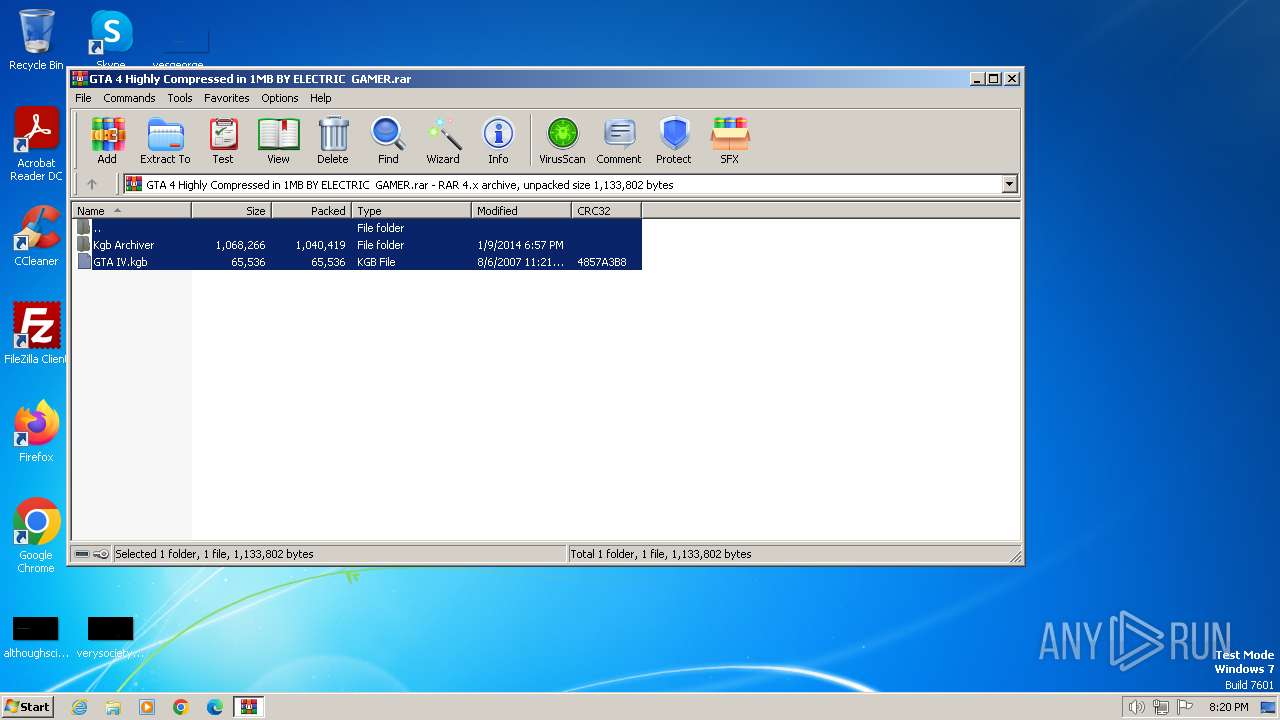Open Windows Media Player in taskbar
This screenshot has width=1280, height=720.
tap(147, 707)
